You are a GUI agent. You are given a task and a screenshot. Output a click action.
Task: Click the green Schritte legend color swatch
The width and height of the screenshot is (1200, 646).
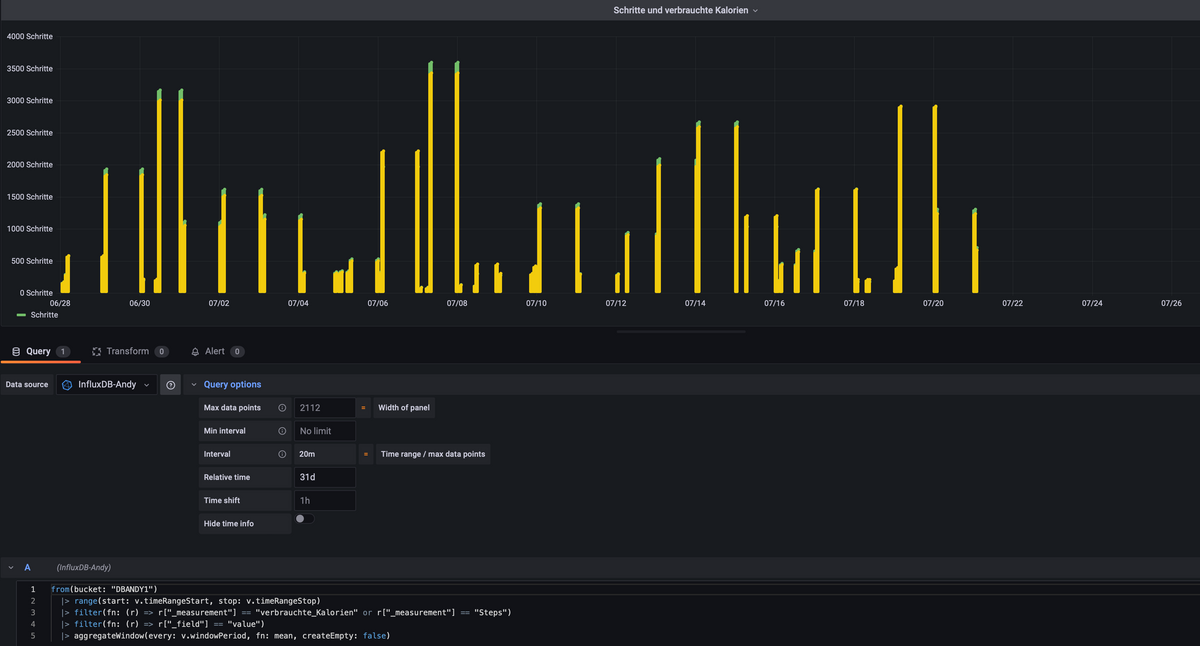pos(22,315)
